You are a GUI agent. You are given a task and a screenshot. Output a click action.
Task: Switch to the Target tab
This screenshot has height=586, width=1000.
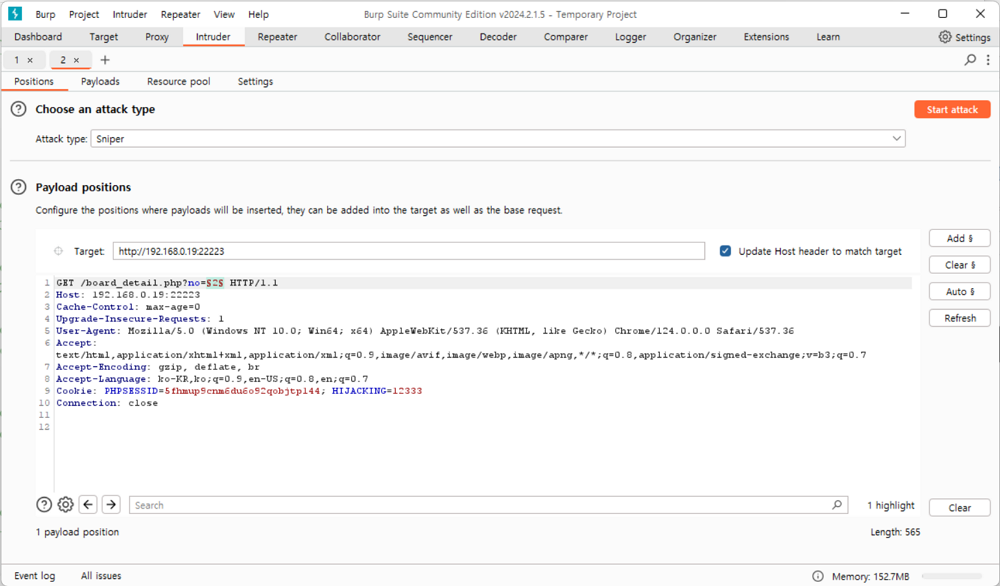(103, 37)
